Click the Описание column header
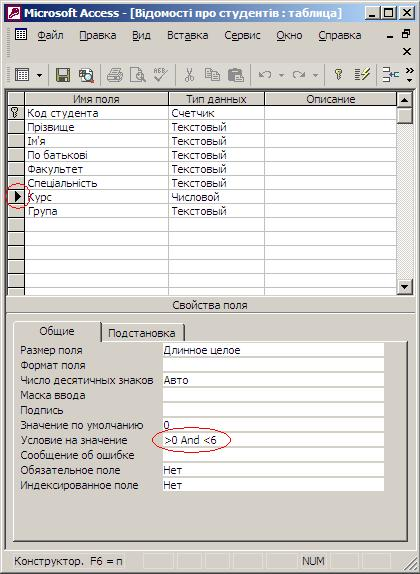 (331, 99)
